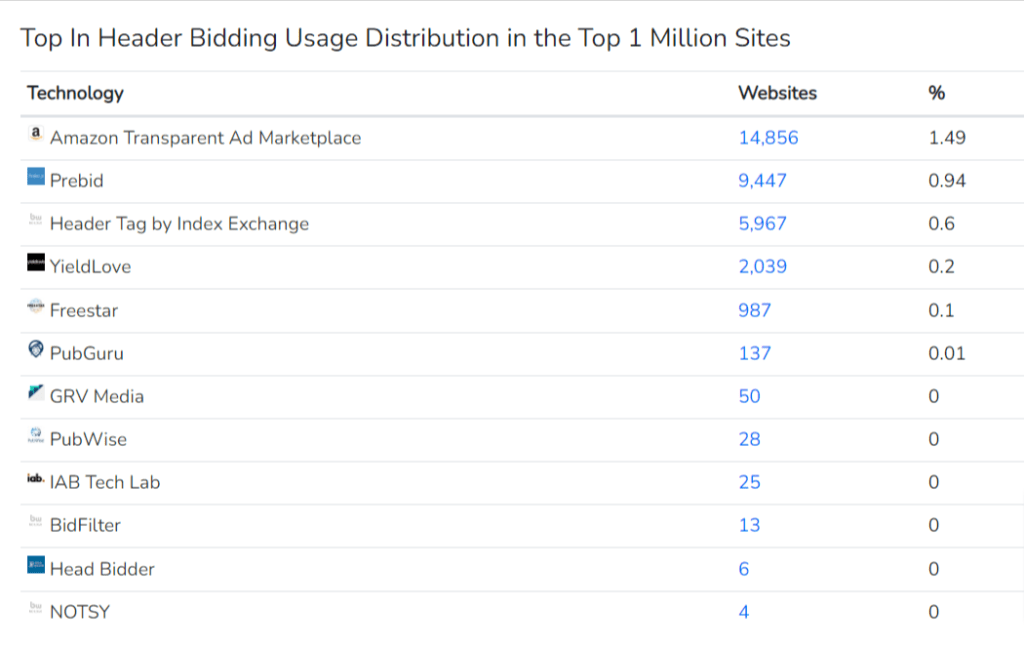Click the PubGuru shield icon

36,350
